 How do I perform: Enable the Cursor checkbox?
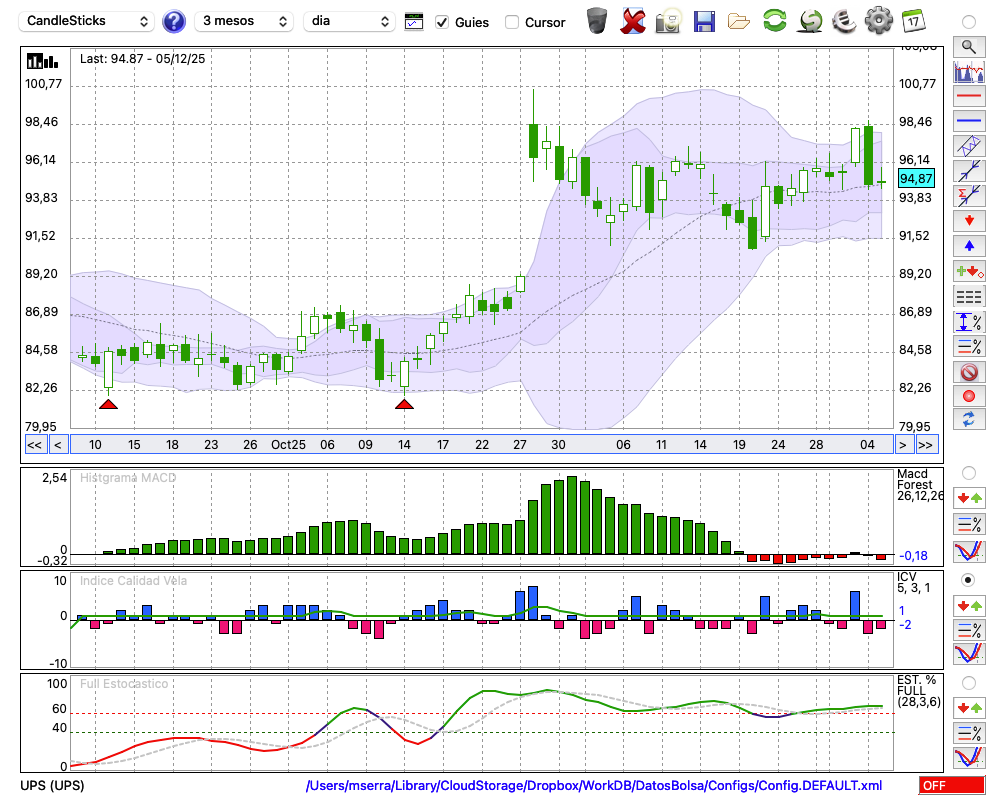point(512,22)
